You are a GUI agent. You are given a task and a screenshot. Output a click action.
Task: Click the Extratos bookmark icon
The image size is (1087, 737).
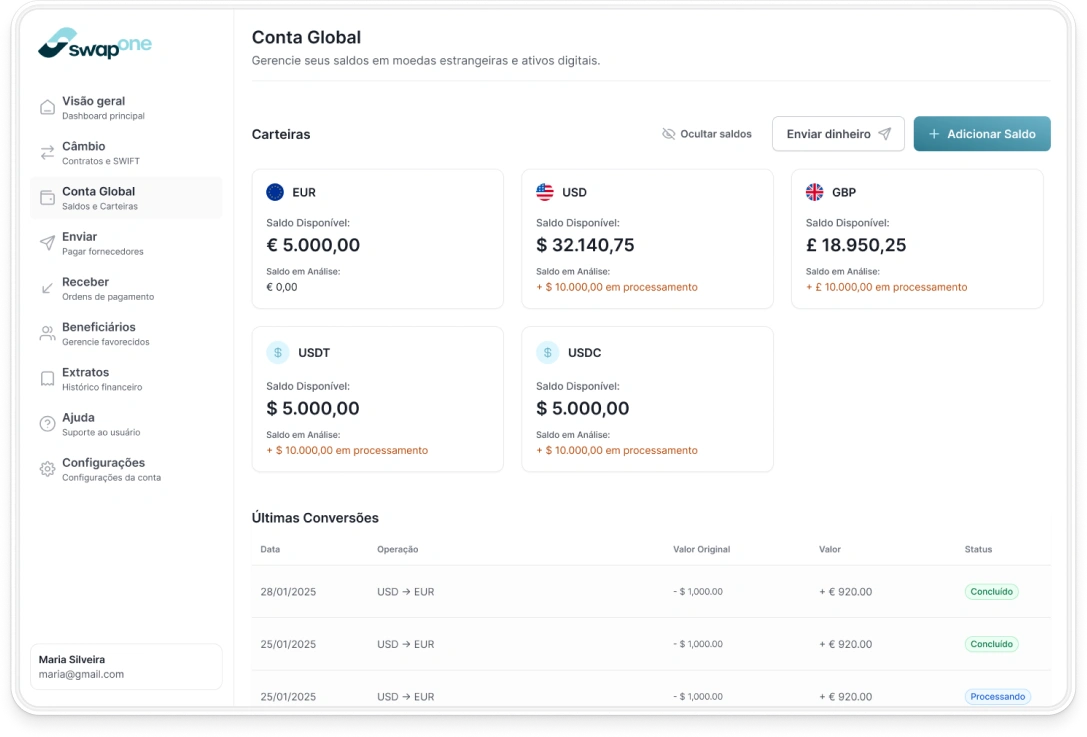[x=47, y=379]
